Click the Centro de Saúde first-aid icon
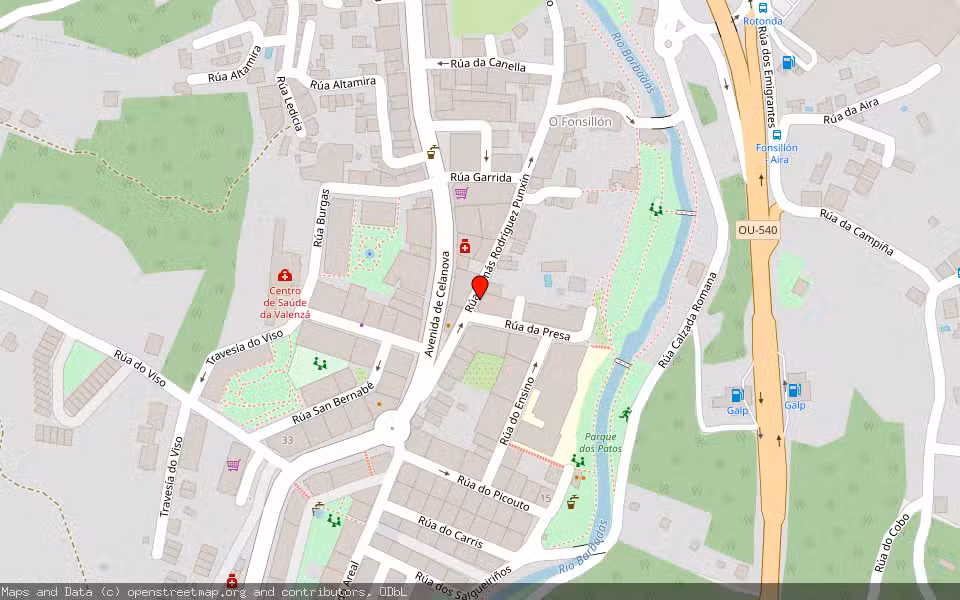Screen dimensions: 960x600 285,276
